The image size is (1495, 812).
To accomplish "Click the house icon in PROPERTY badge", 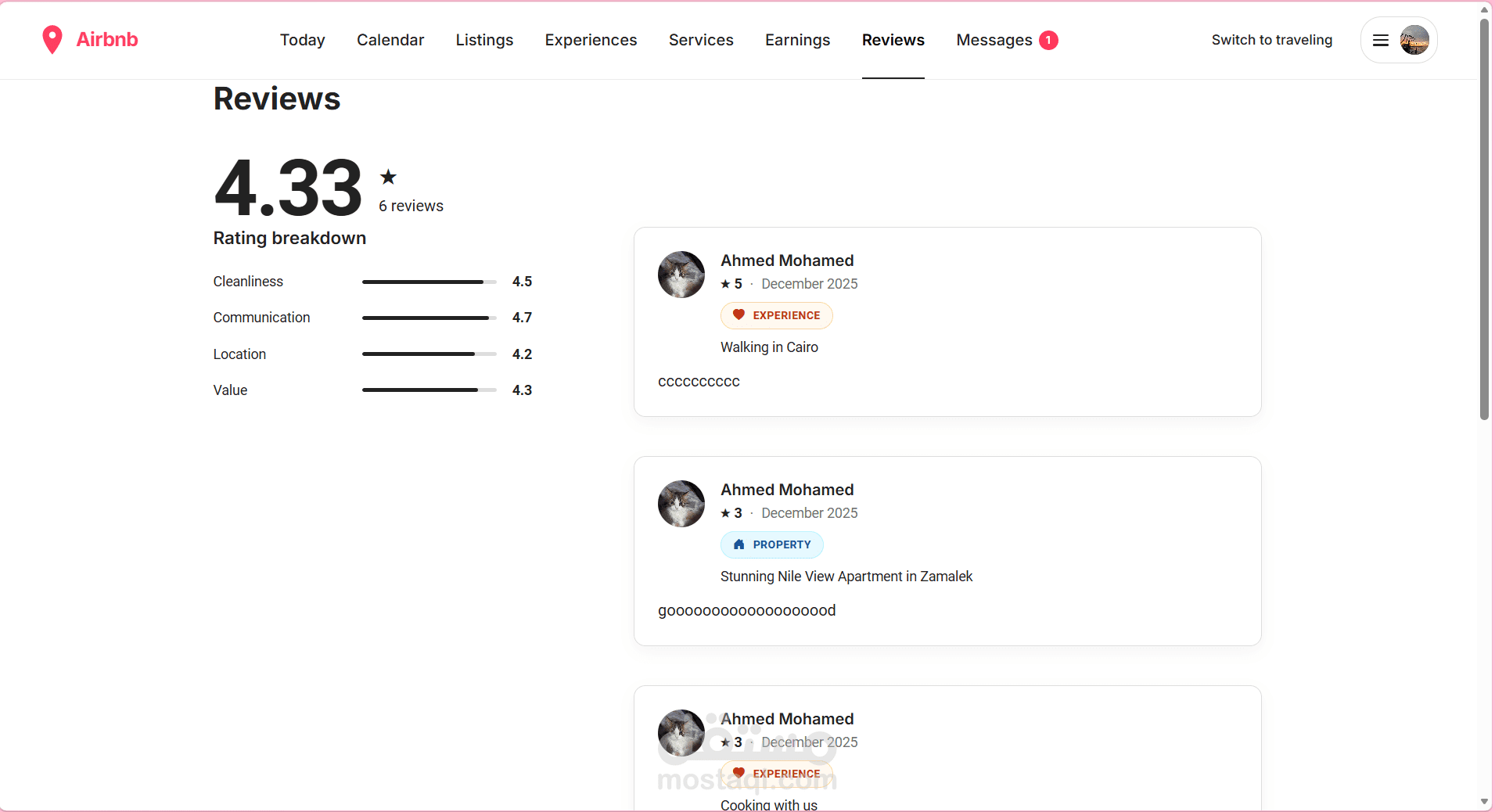I will coord(739,544).
